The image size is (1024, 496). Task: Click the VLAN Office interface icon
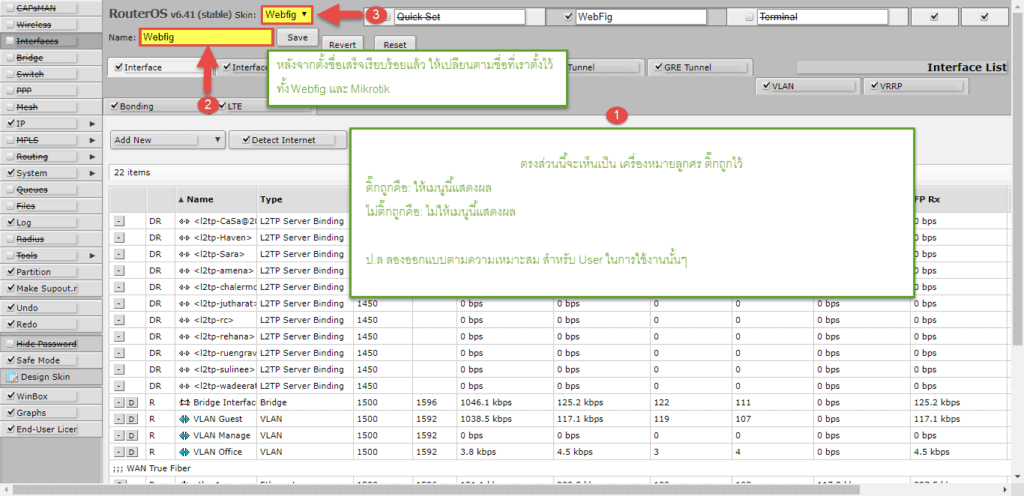(184, 452)
